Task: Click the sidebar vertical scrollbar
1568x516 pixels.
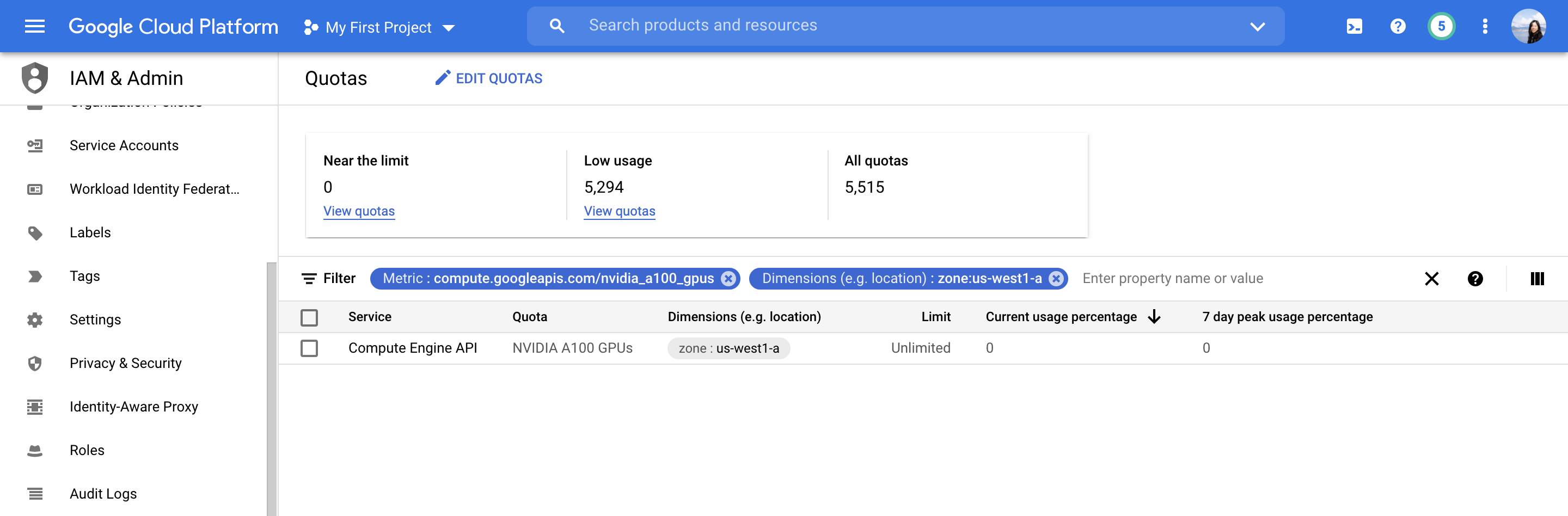Action: coord(272,388)
